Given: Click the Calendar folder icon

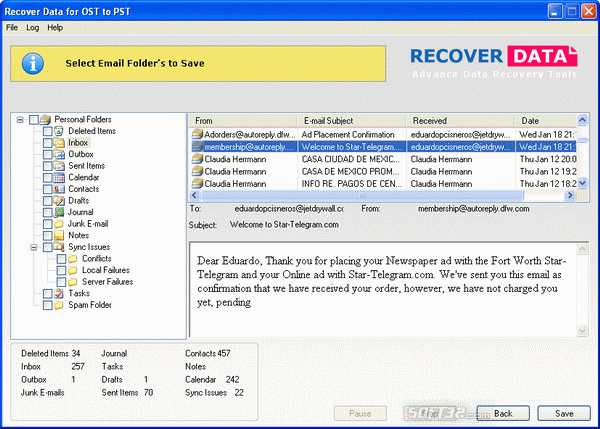Looking at the screenshot, I should coord(59,178).
